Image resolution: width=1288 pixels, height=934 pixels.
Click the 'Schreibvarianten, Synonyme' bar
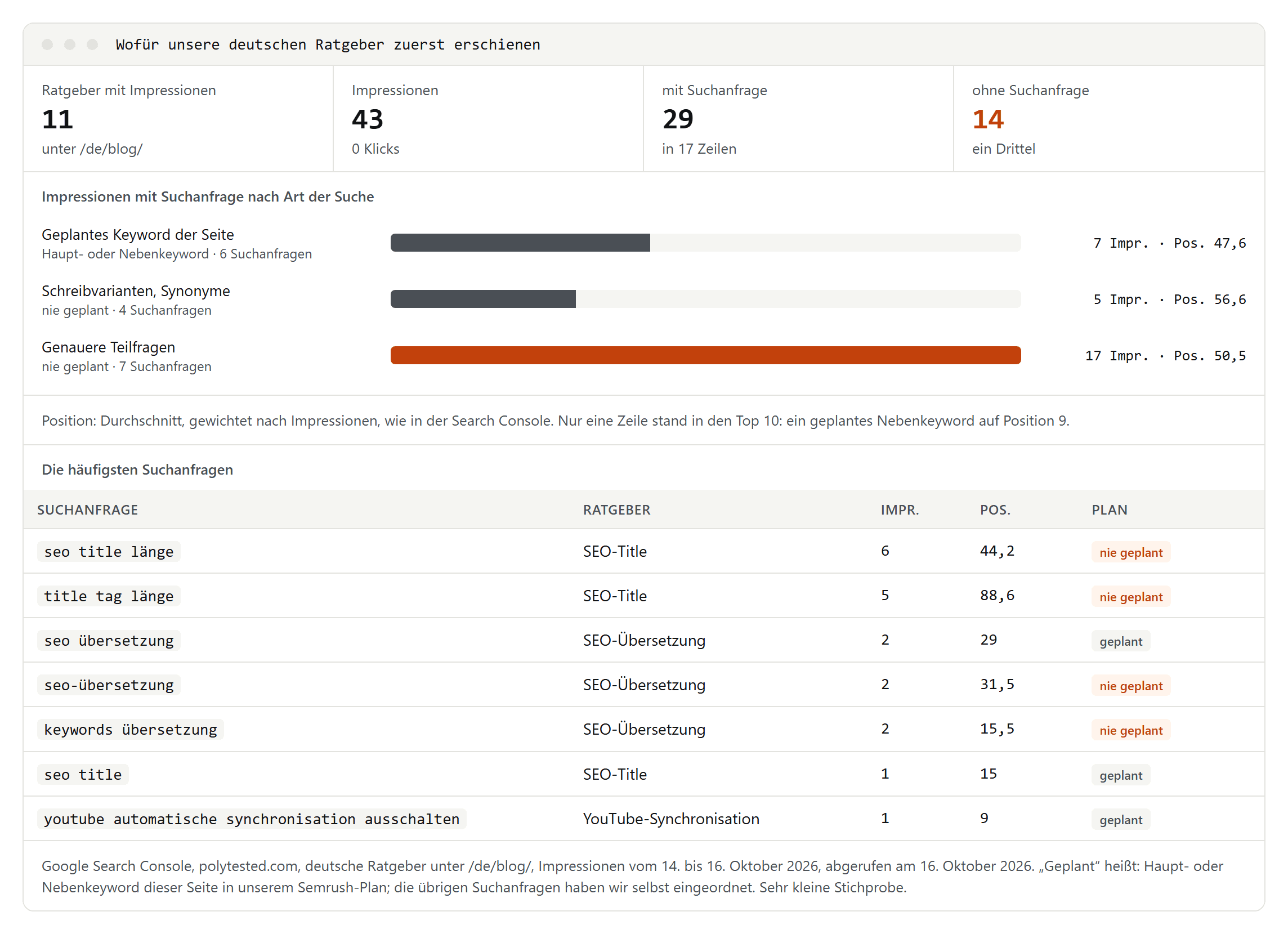[705, 299]
